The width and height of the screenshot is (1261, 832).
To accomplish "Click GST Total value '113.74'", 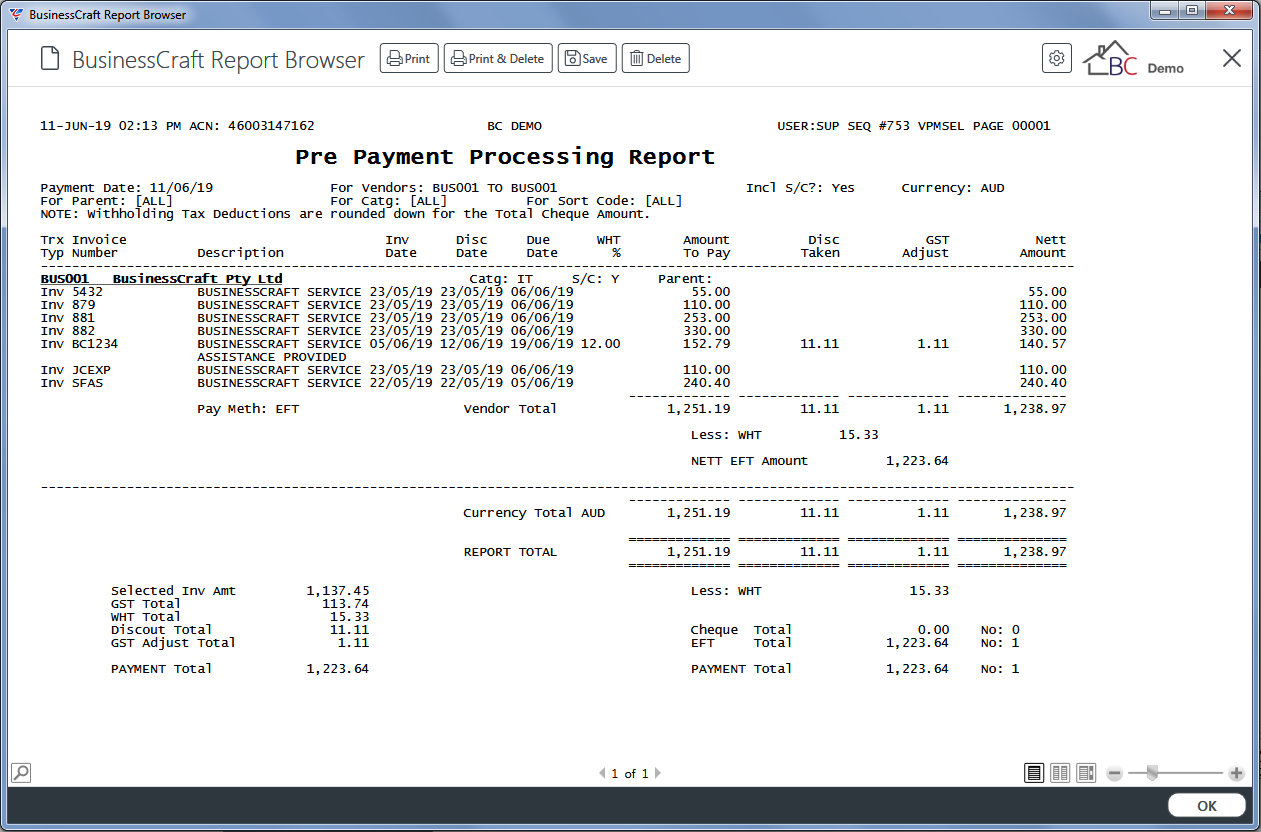I will 345,604.
